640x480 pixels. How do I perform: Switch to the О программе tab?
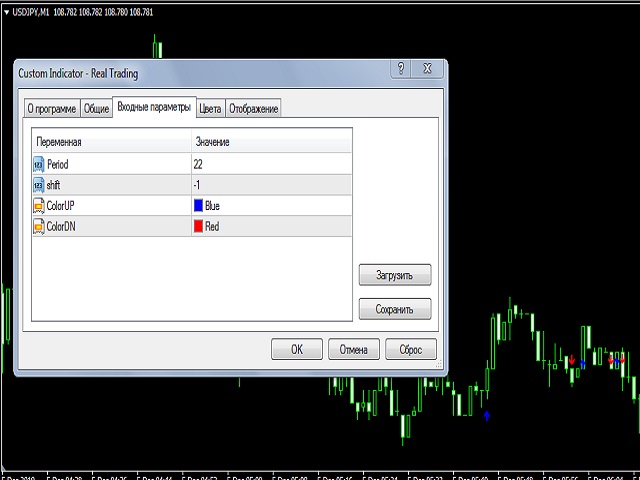pyautogui.click(x=51, y=108)
